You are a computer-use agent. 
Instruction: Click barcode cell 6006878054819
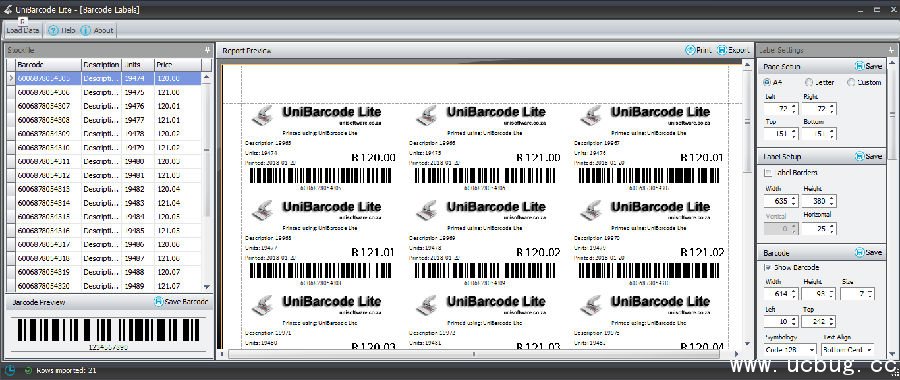coord(48,272)
